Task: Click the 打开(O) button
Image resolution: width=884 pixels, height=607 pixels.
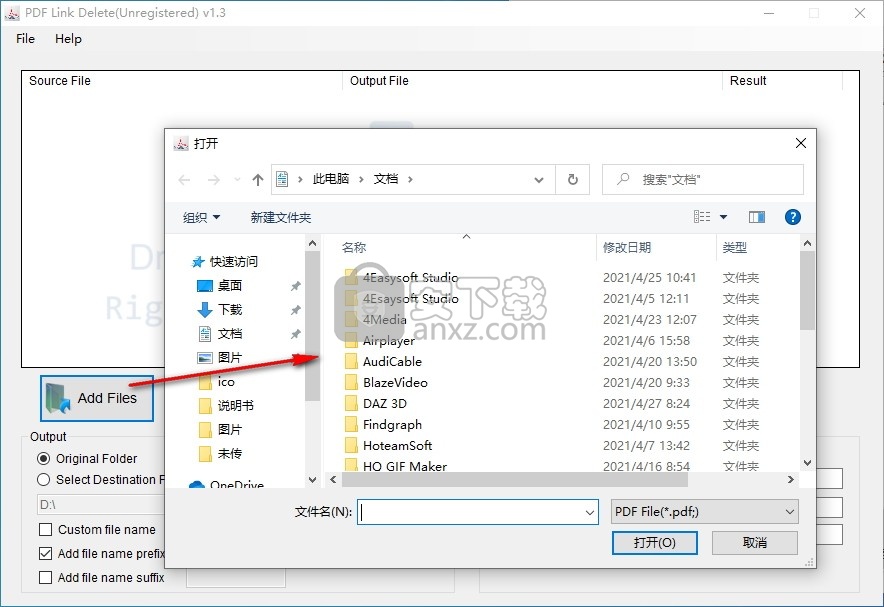Action: tap(655, 543)
